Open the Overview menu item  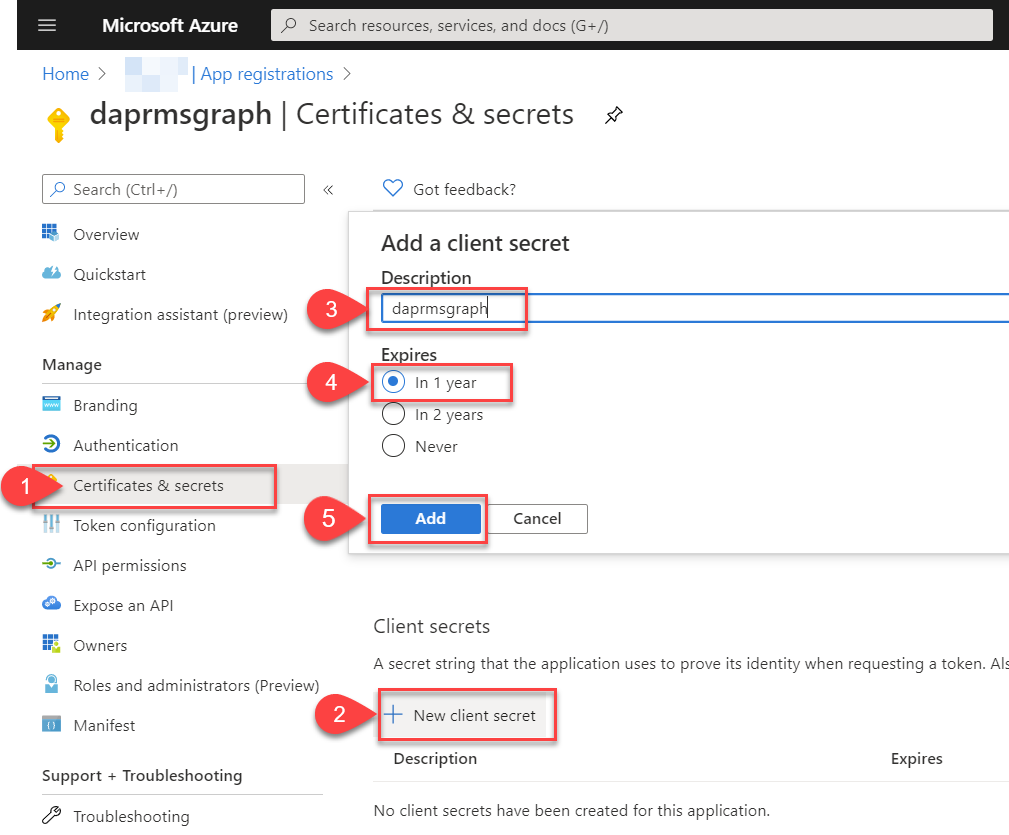coord(106,234)
